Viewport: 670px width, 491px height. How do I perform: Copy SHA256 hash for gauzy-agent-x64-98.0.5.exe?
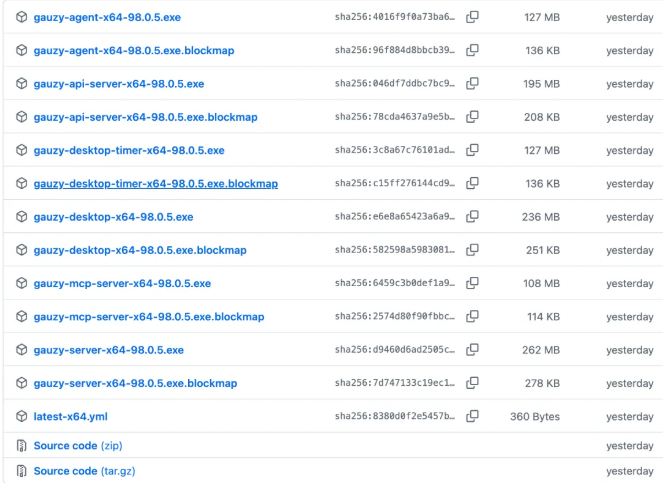click(472, 17)
